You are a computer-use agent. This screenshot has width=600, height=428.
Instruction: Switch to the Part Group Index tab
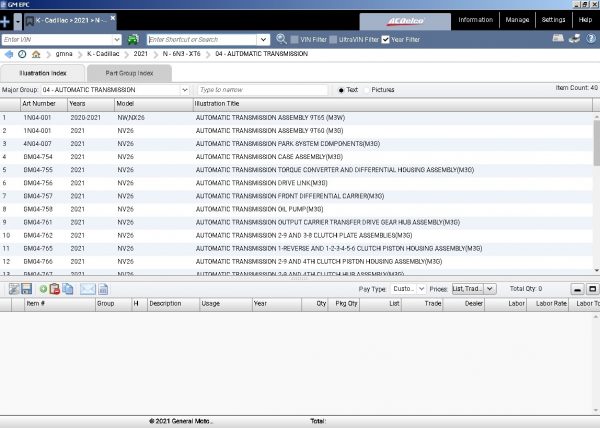pos(129,73)
